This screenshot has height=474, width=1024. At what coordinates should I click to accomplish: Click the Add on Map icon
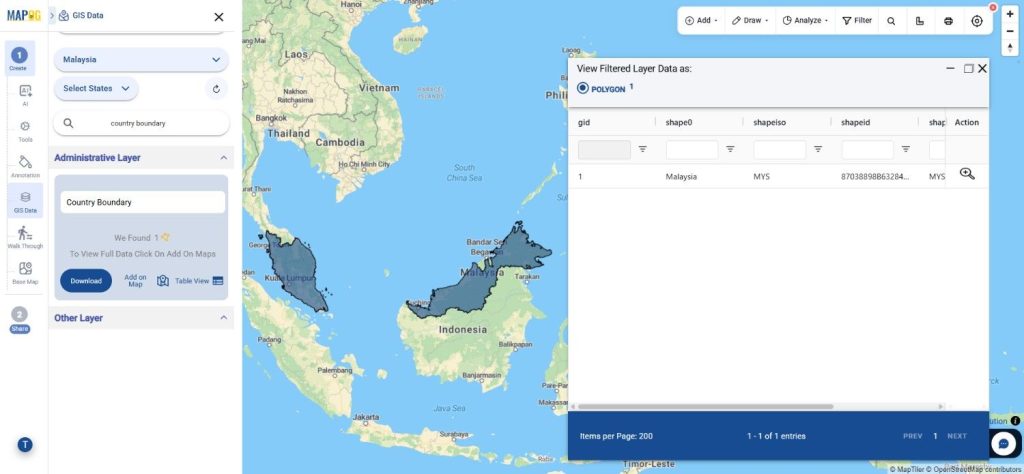(163, 281)
